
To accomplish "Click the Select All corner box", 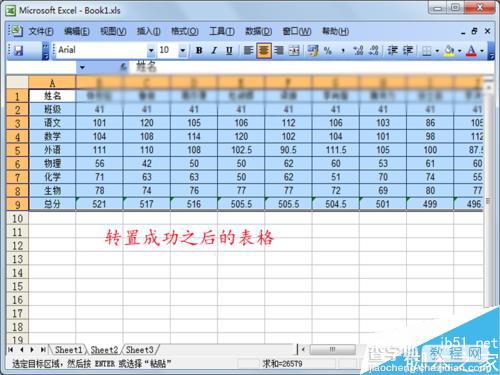I will click(x=17, y=82).
